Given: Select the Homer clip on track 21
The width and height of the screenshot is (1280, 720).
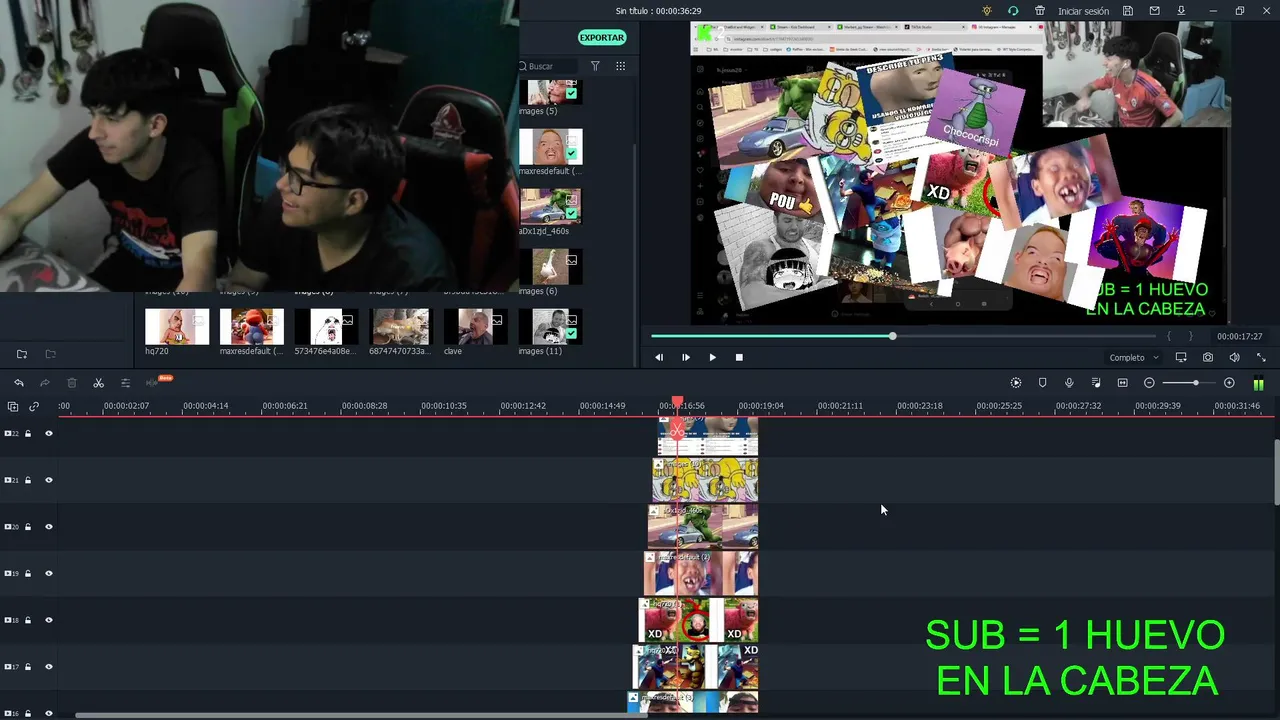Looking at the screenshot, I should tap(705, 480).
